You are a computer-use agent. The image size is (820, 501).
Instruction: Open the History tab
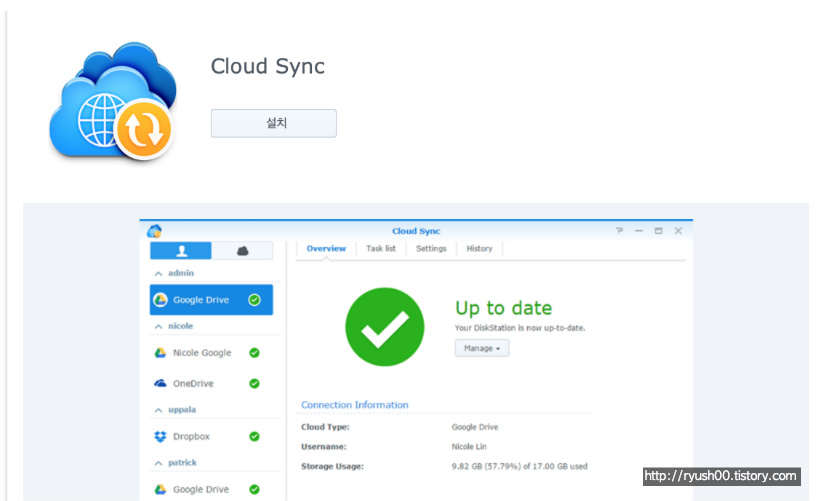pos(479,248)
